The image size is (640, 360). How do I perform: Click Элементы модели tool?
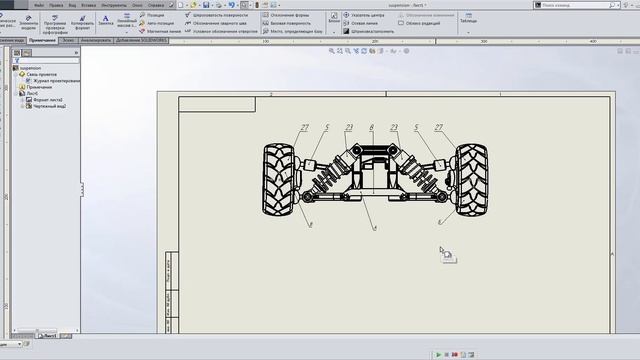(x=28, y=22)
